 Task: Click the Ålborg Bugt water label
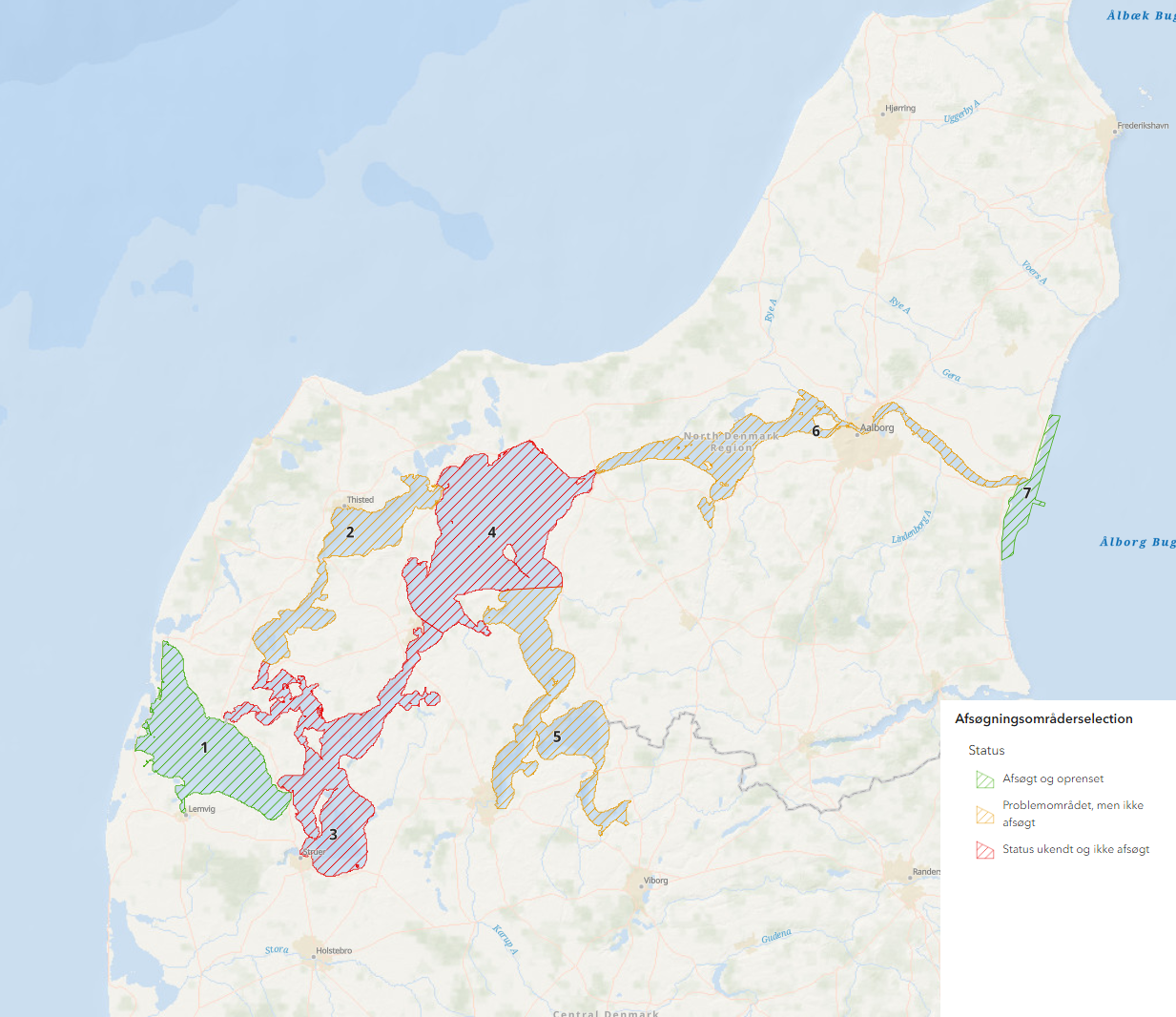click(x=1137, y=542)
